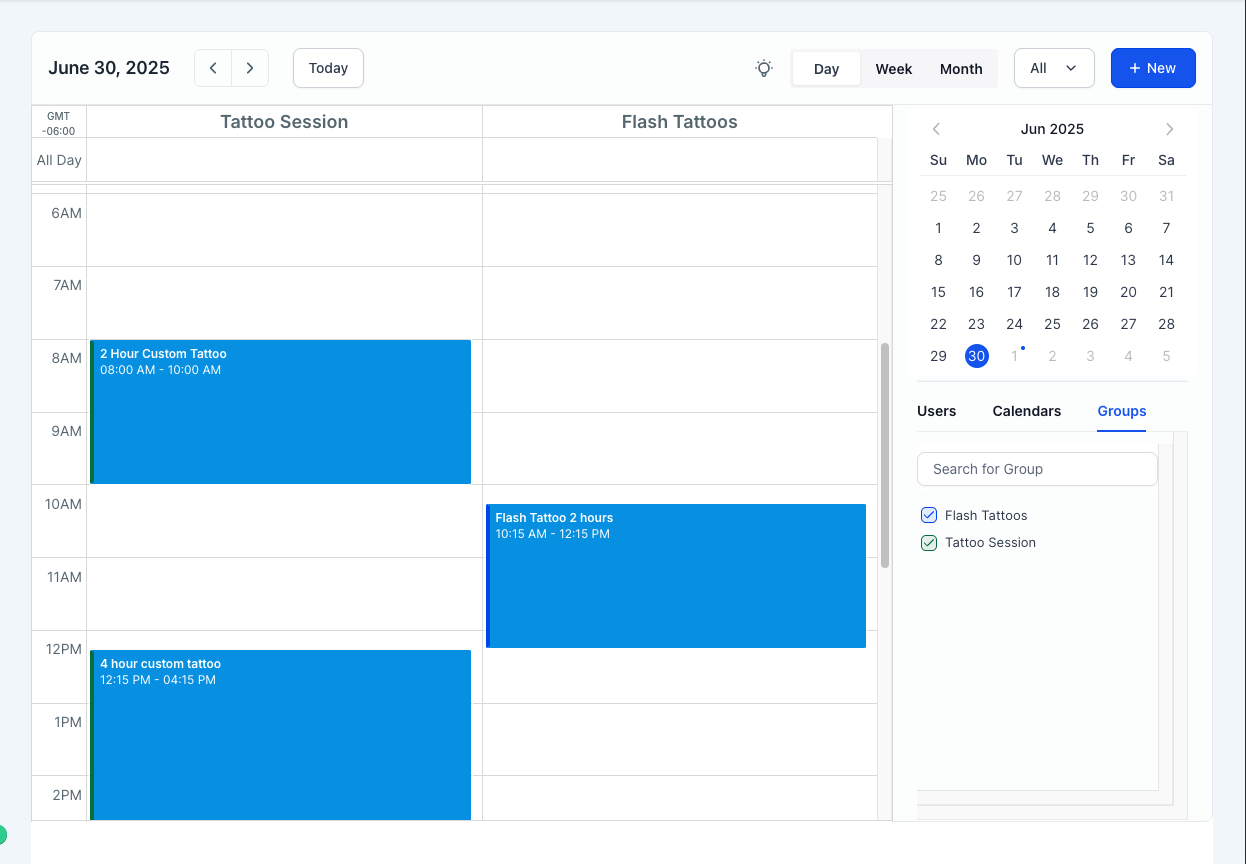Open the All filter dropdown
The width and height of the screenshot is (1246, 864).
[1054, 68]
